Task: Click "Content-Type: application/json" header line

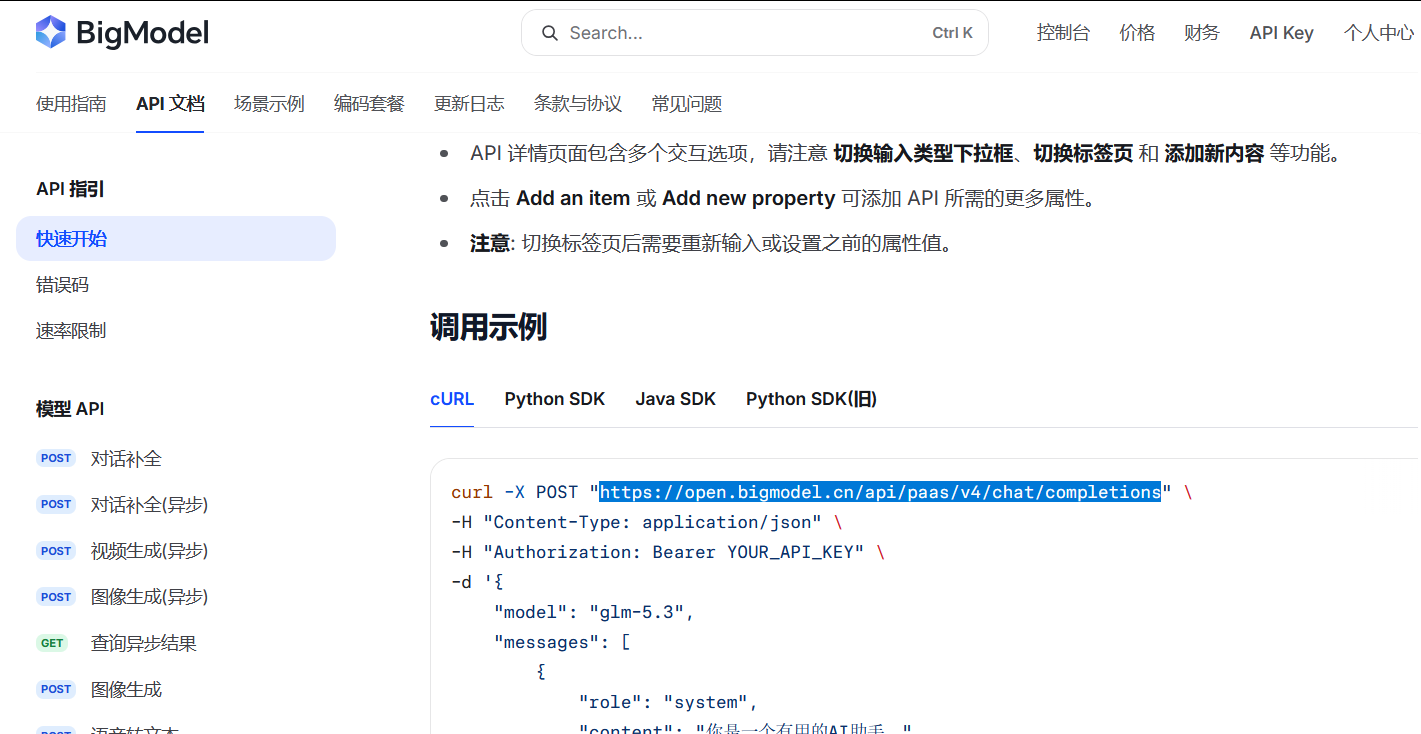Action: pos(647,522)
